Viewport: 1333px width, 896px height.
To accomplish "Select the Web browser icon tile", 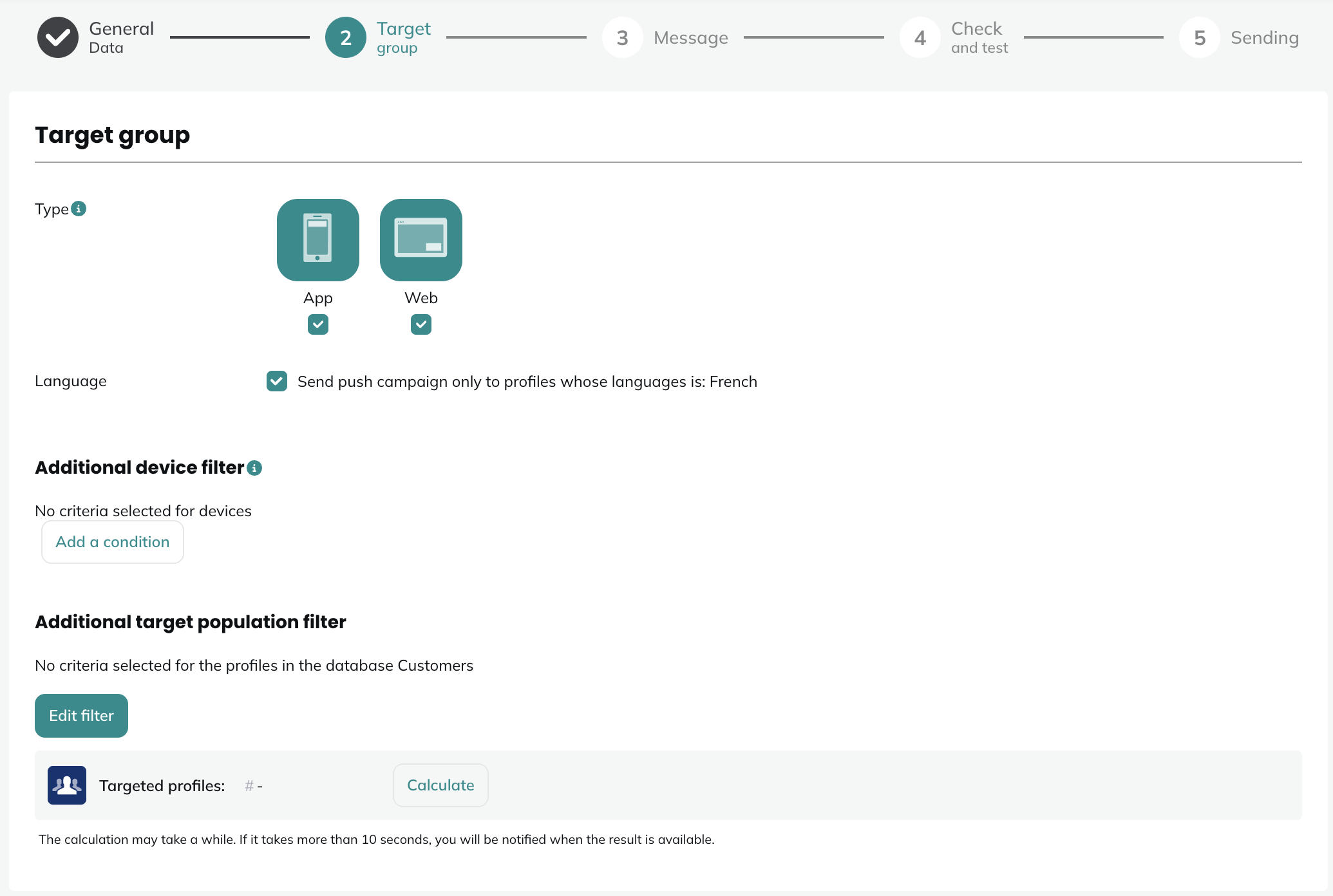I will pos(421,240).
